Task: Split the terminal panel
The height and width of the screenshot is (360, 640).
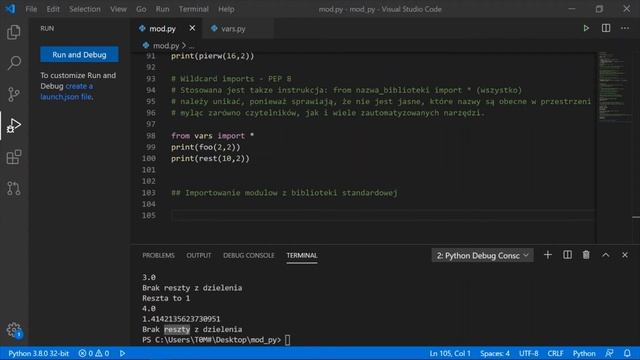Action: click(567, 255)
